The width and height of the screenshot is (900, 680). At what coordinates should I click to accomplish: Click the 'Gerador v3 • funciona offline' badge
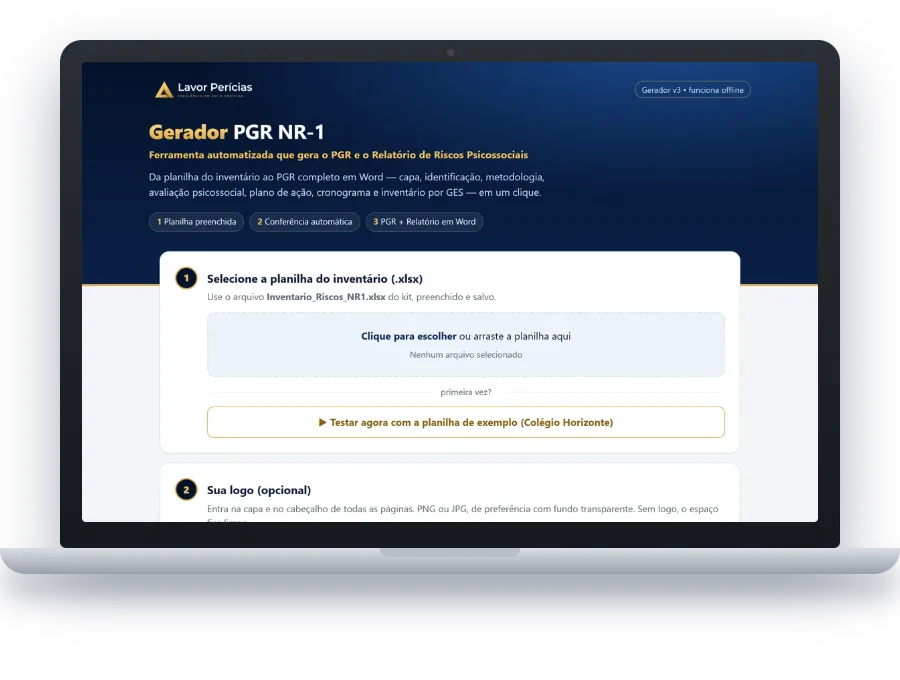coord(692,90)
